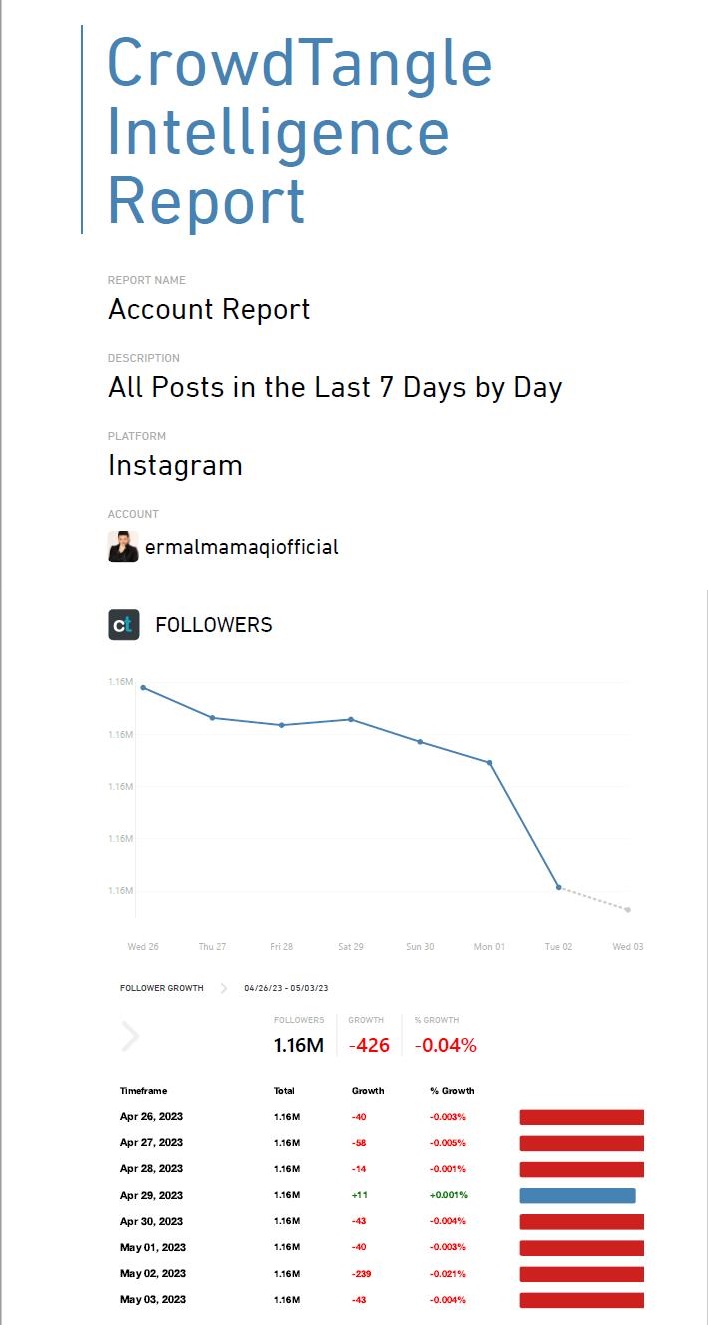
Task: Sort by the Timeframe column header
Action: click(x=143, y=1091)
